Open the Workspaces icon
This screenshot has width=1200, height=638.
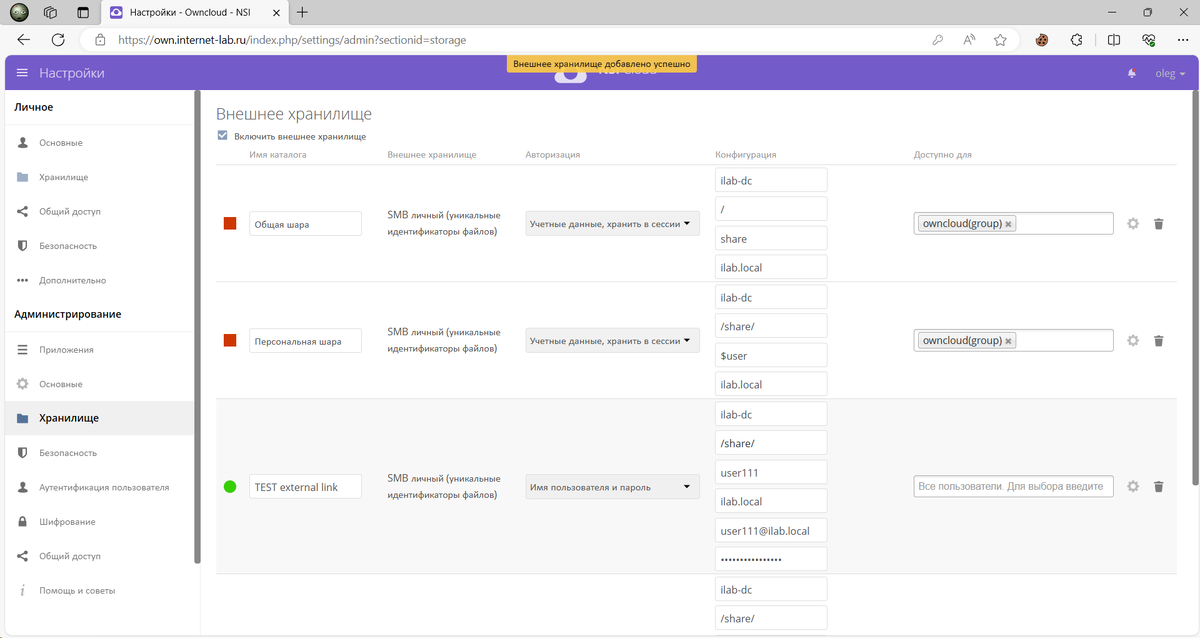[x=51, y=13]
